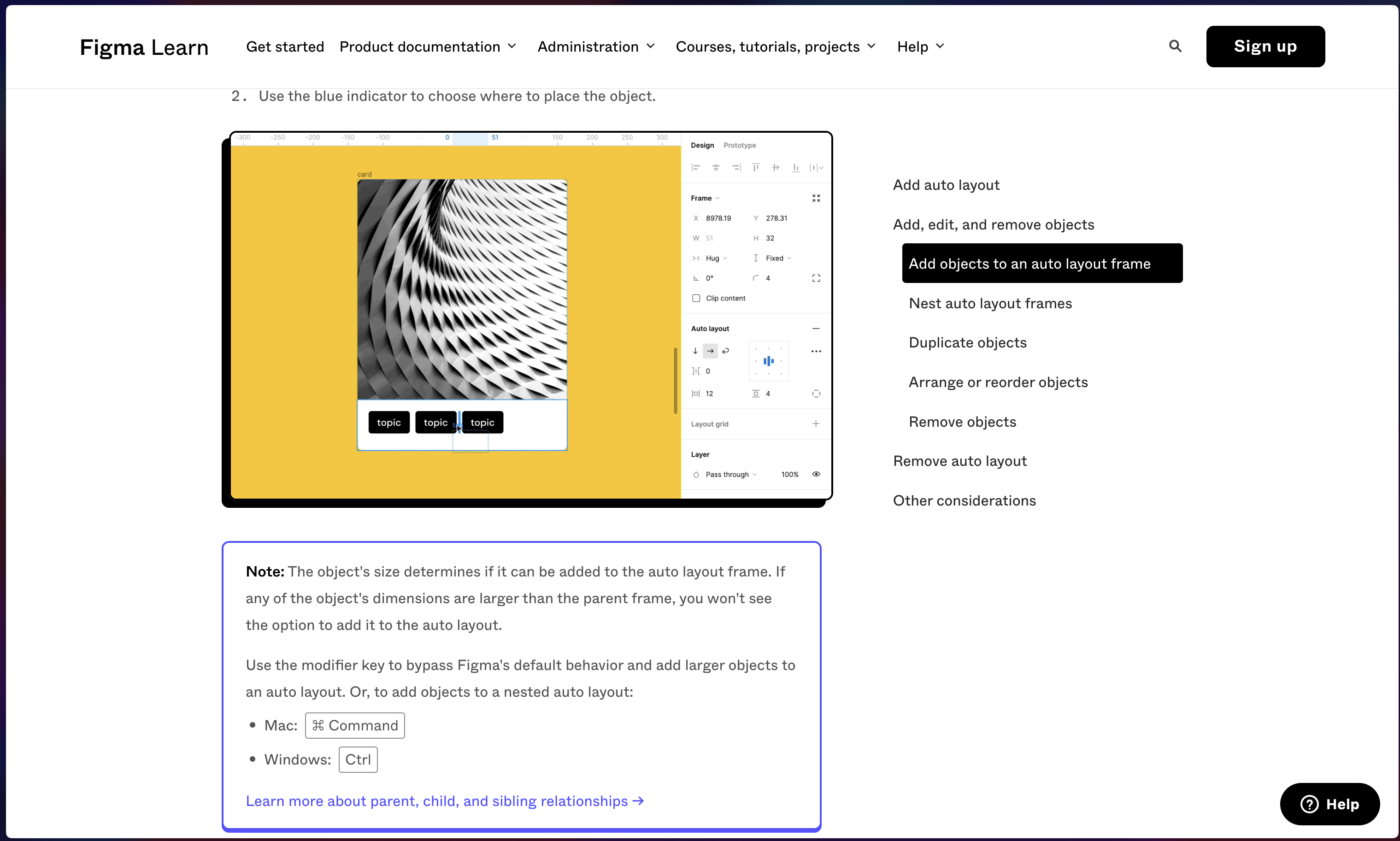Click the first topic chip
The width and height of the screenshot is (1400, 841).
tap(388, 422)
